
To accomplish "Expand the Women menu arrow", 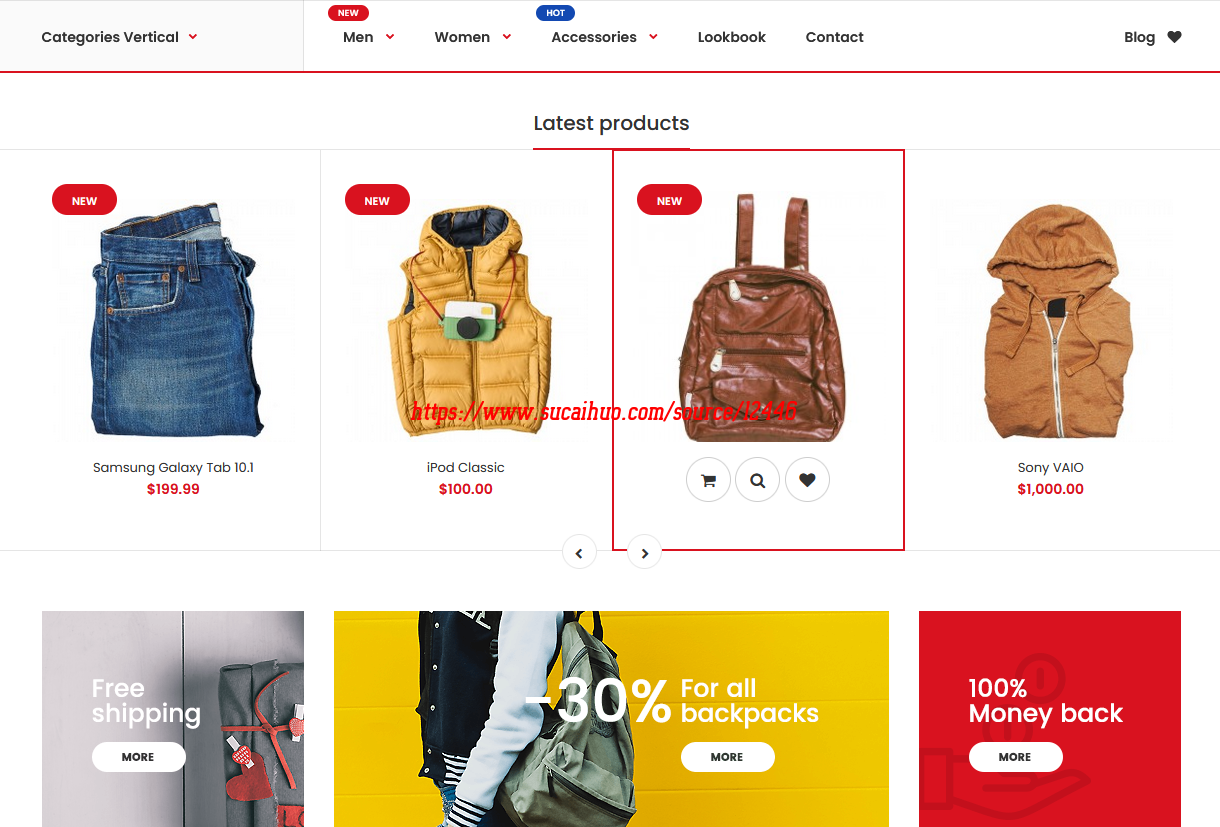I will point(507,37).
